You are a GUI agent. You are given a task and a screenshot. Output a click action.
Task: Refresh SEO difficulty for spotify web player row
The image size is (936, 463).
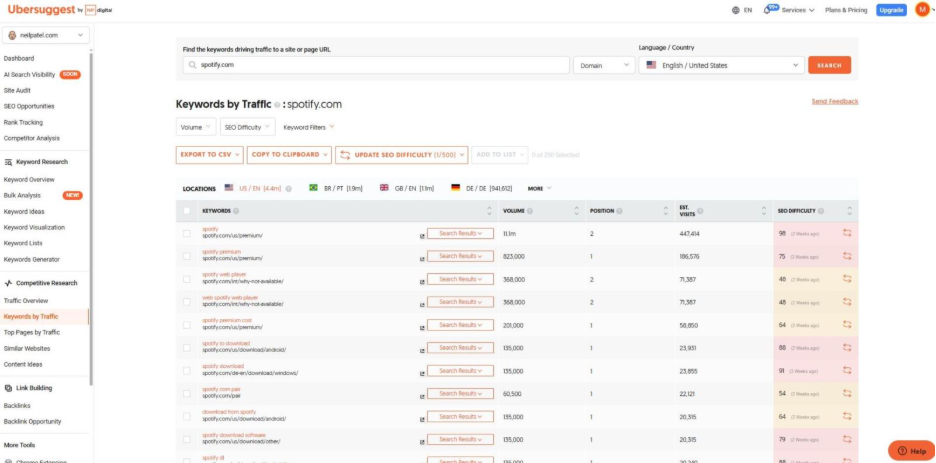click(847, 279)
